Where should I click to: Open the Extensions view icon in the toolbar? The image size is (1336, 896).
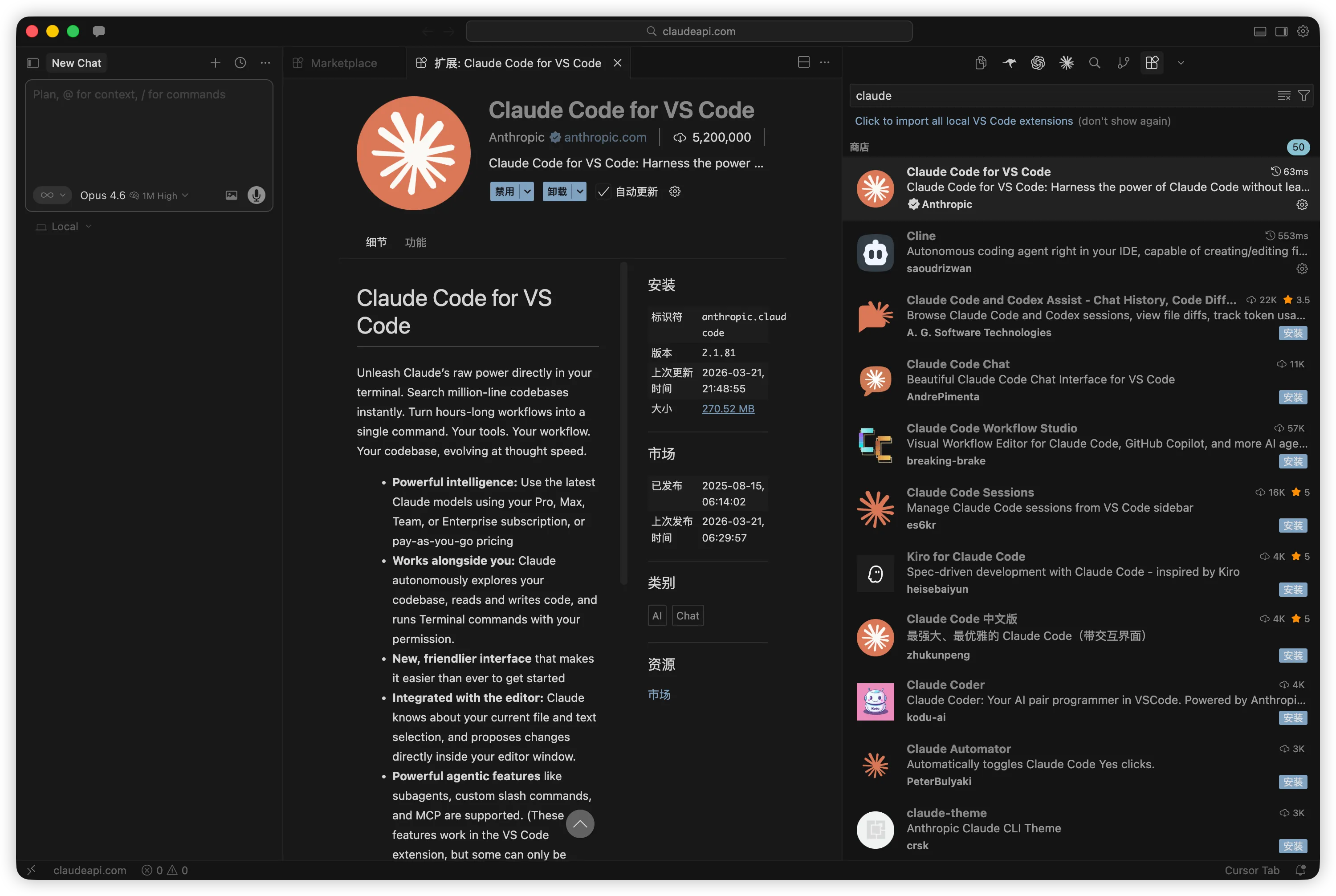tap(1152, 63)
